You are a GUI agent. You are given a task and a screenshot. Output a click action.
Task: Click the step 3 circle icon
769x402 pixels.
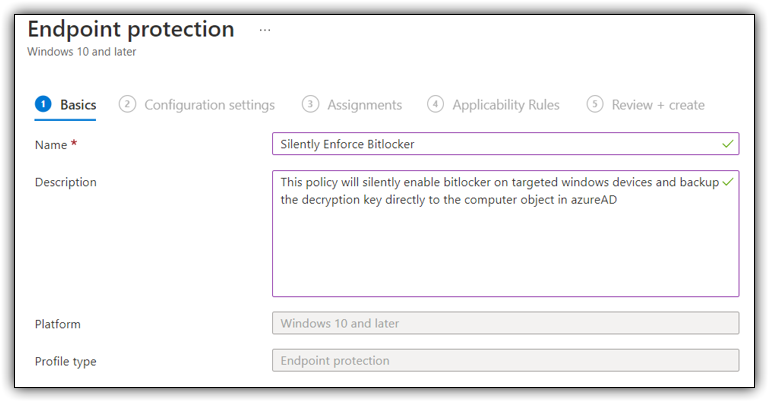[310, 104]
